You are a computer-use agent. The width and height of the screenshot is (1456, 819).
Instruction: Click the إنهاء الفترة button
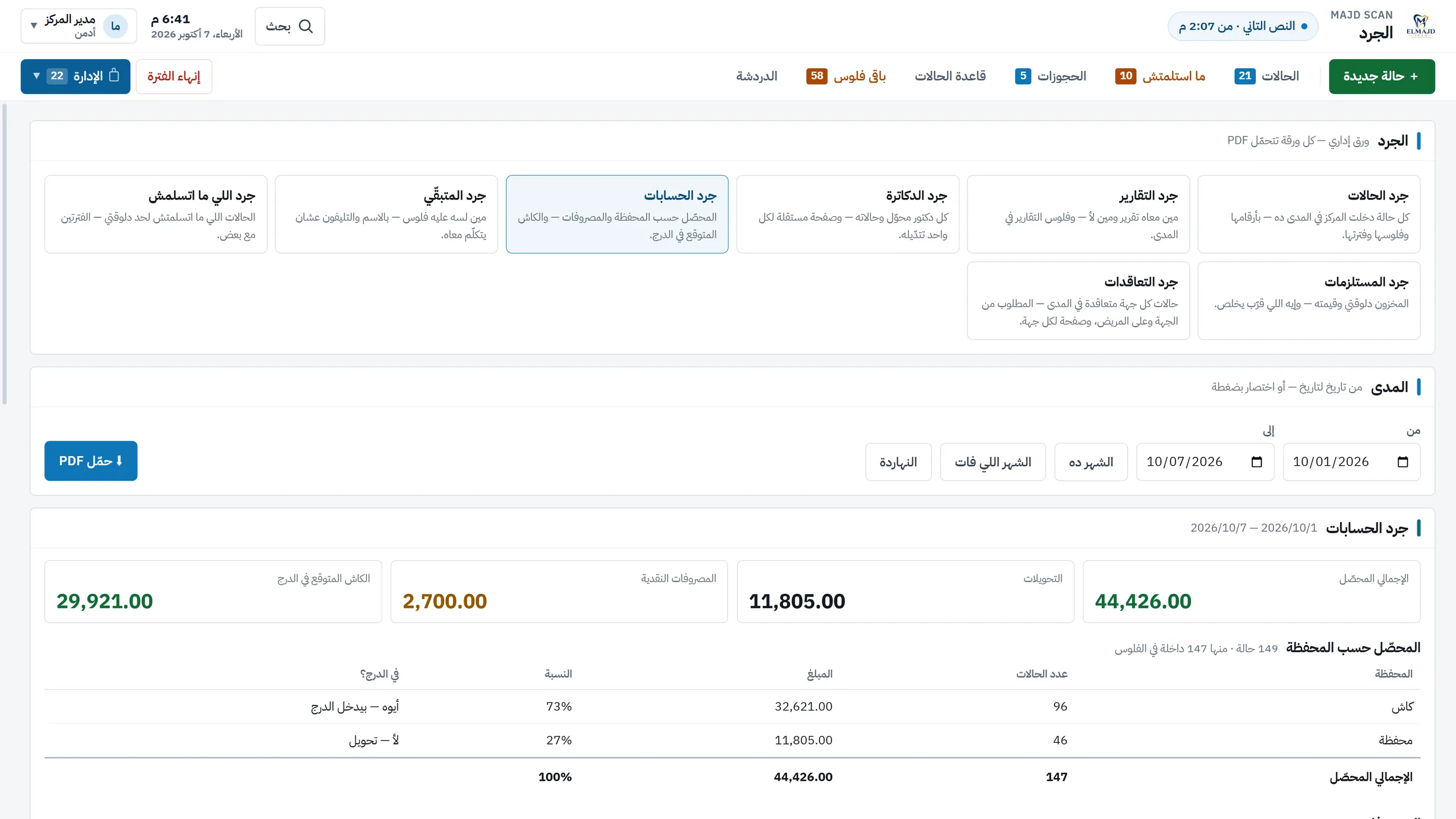pos(174,76)
